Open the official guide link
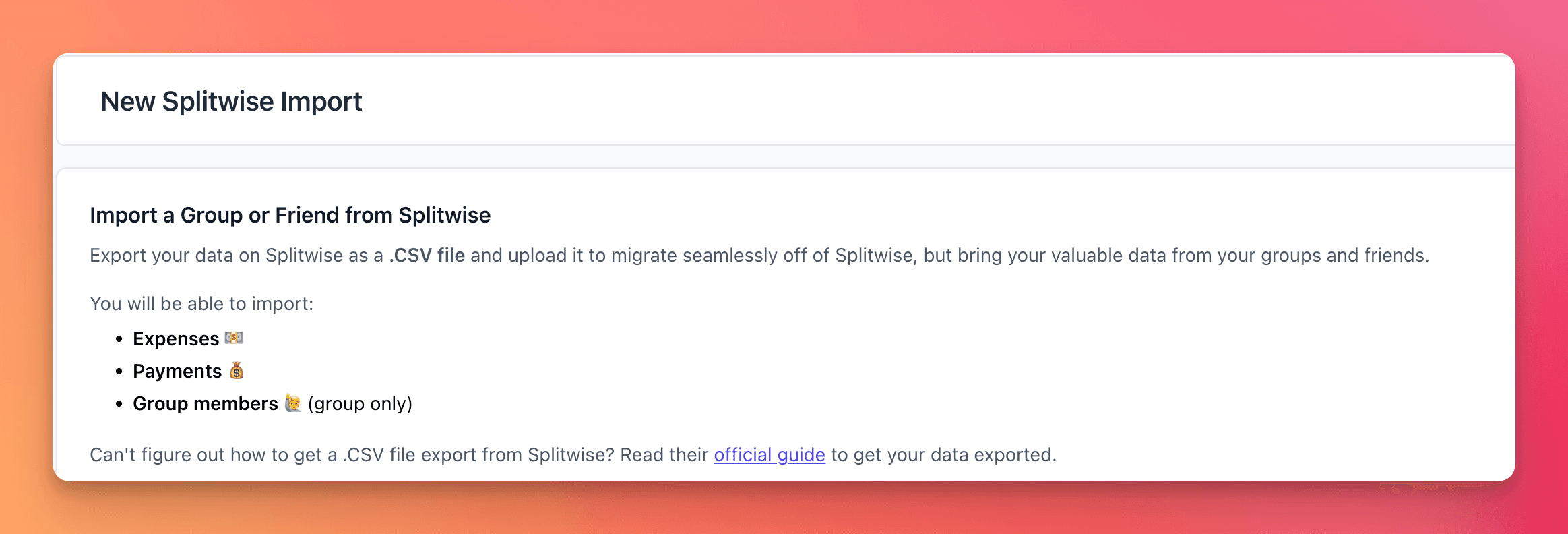1568x534 pixels. 769,455
